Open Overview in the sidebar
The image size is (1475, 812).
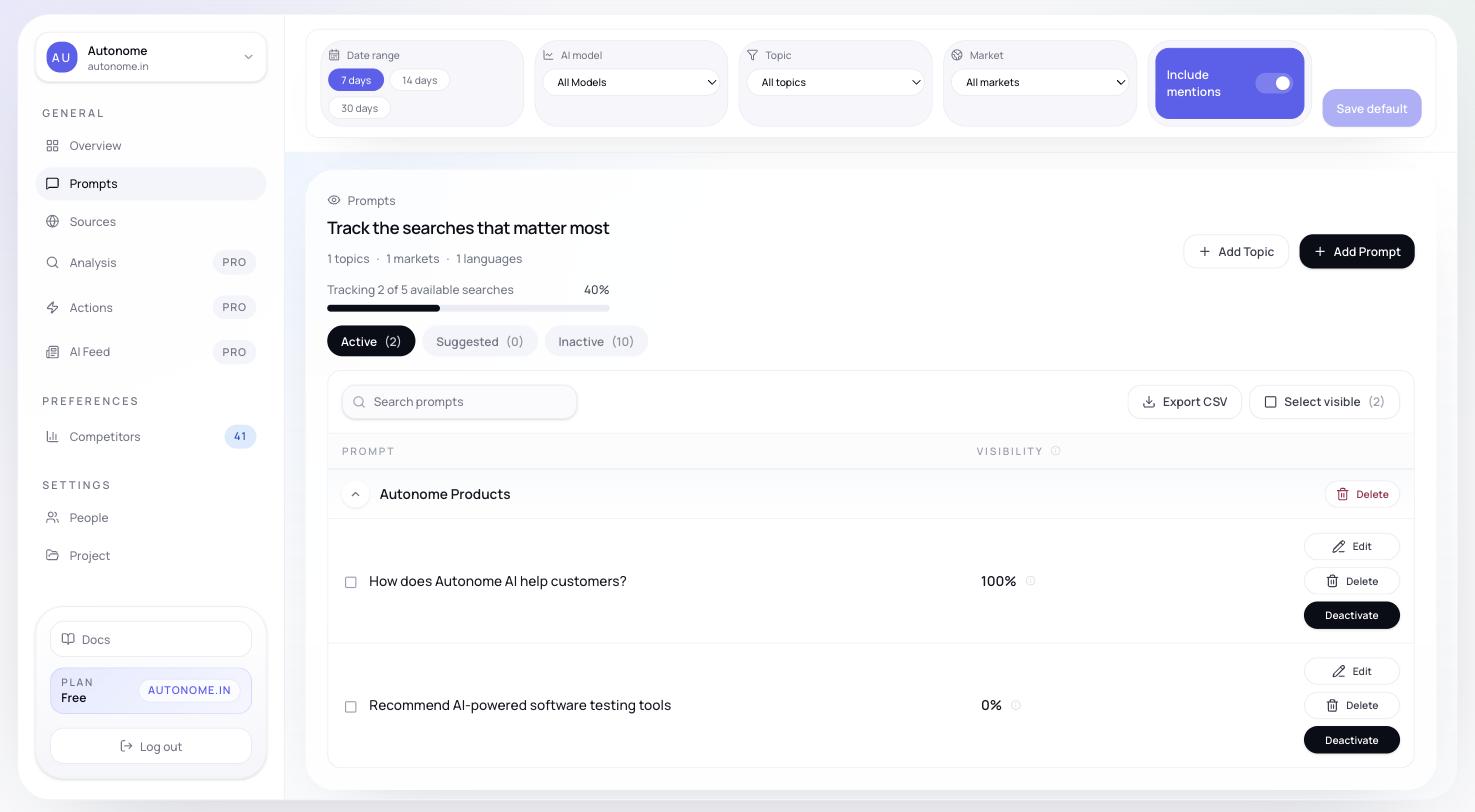click(151, 146)
